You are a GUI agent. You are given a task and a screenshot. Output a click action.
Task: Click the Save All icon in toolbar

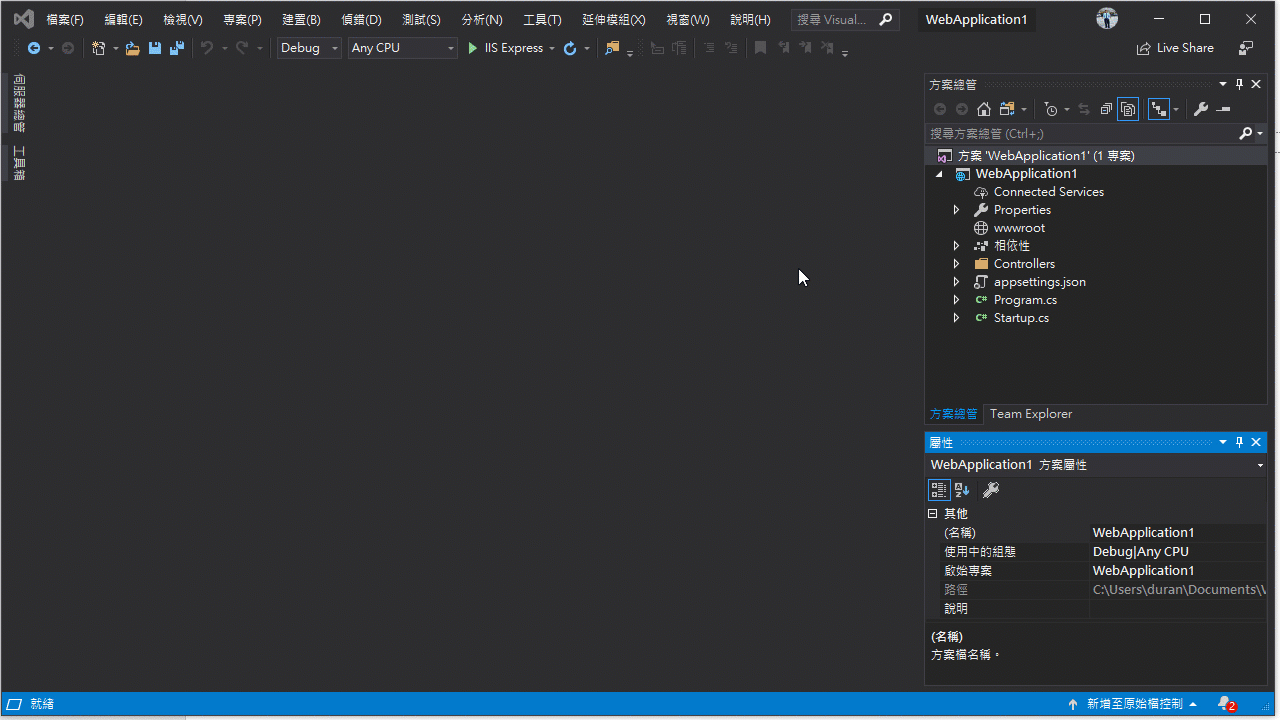(x=176, y=47)
